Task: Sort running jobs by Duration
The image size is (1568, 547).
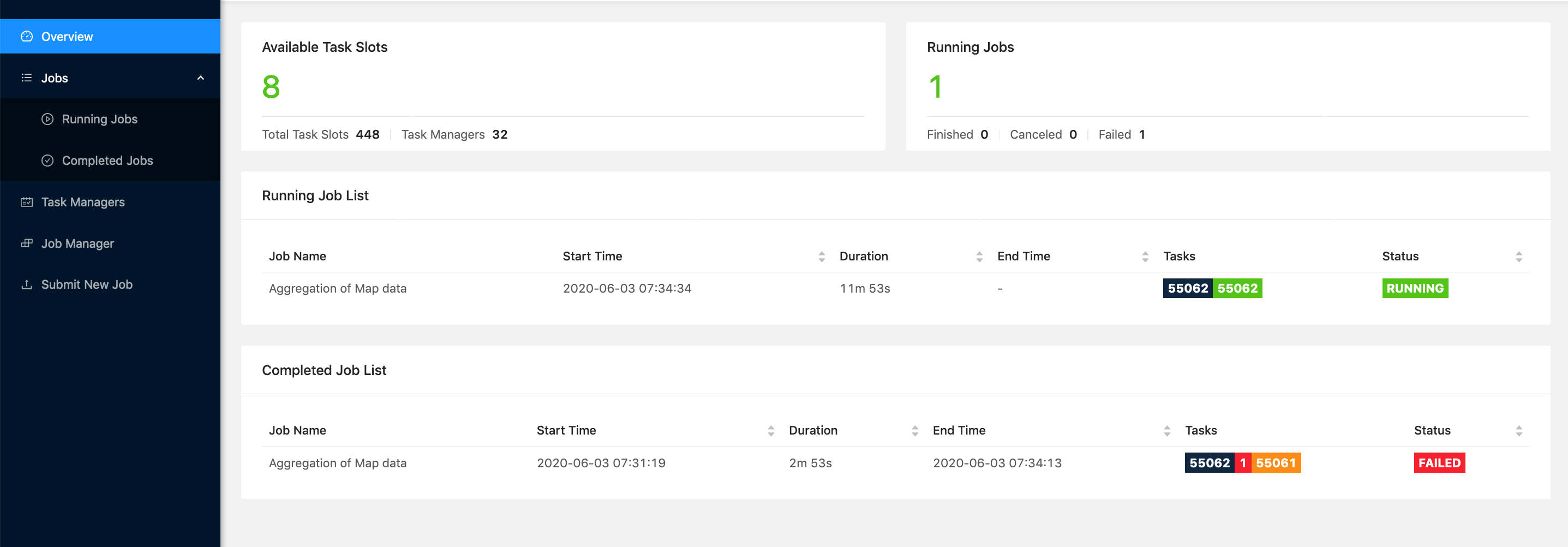Action: (x=979, y=257)
